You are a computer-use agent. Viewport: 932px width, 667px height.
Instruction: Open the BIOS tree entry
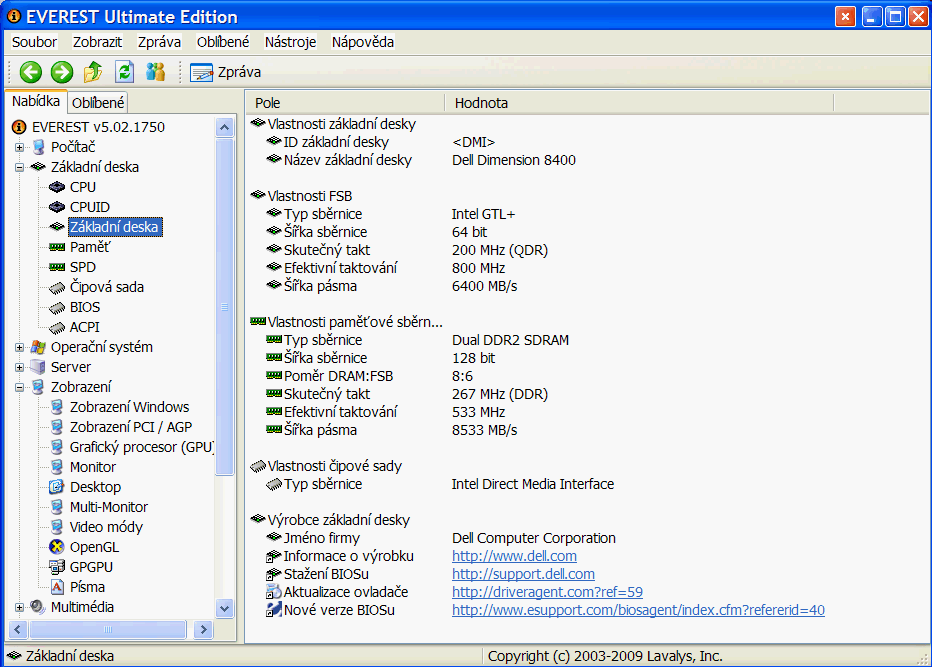pos(84,307)
